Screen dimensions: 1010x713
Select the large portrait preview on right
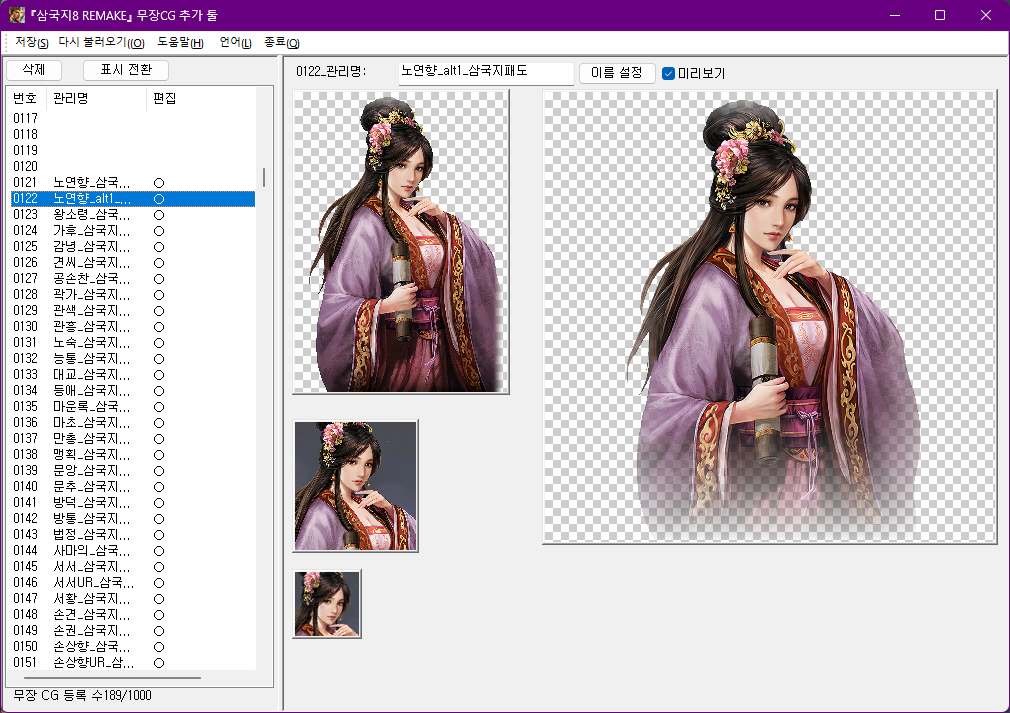[x=770, y=317]
